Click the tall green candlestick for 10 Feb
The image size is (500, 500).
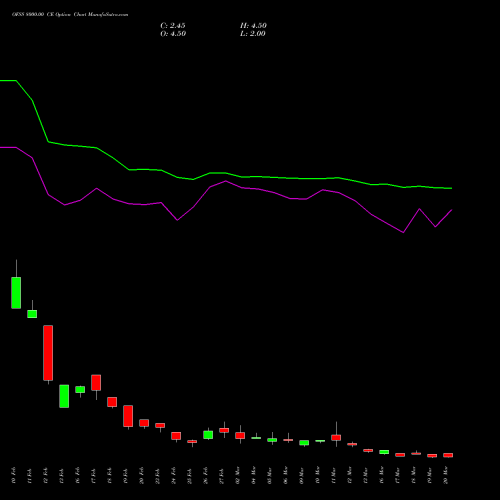pos(16,293)
